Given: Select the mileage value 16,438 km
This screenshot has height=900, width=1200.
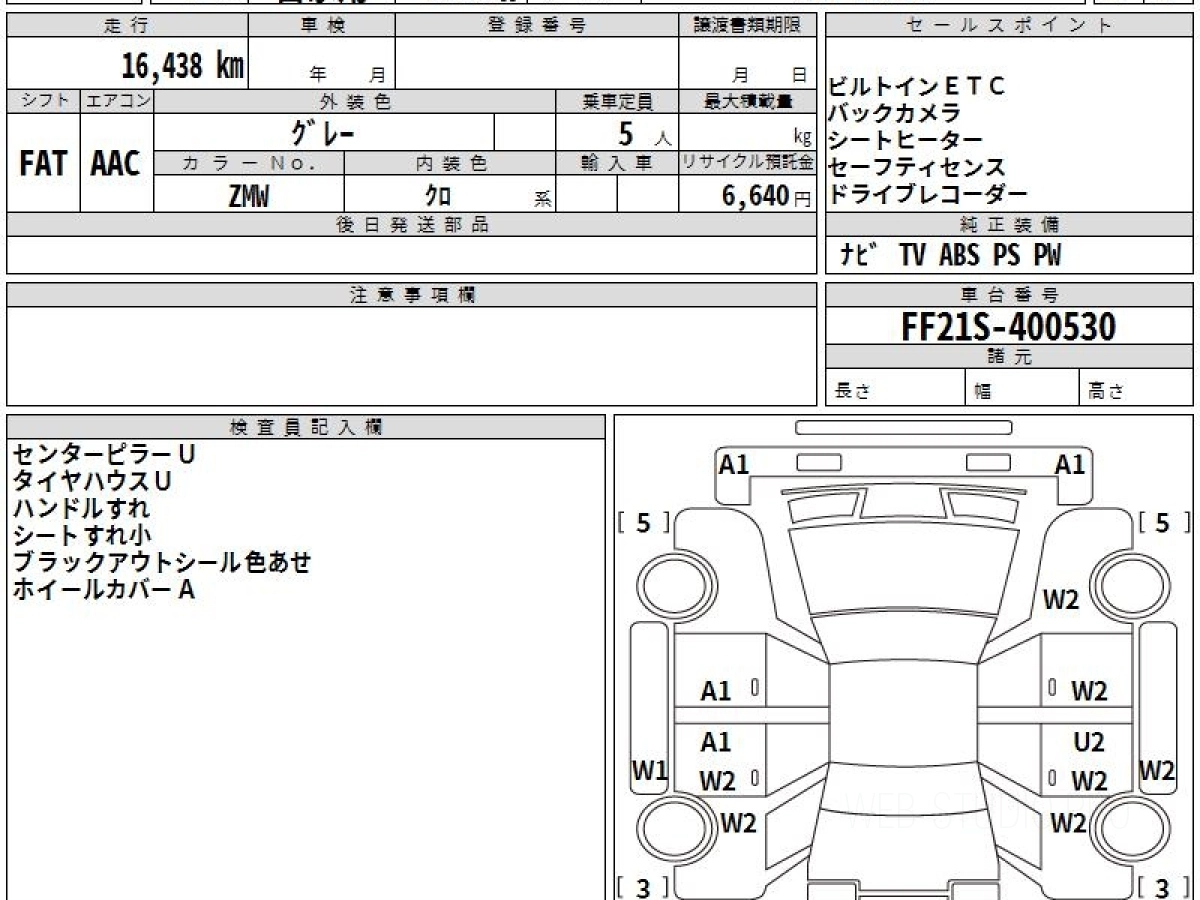Looking at the screenshot, I should point(182,66).
